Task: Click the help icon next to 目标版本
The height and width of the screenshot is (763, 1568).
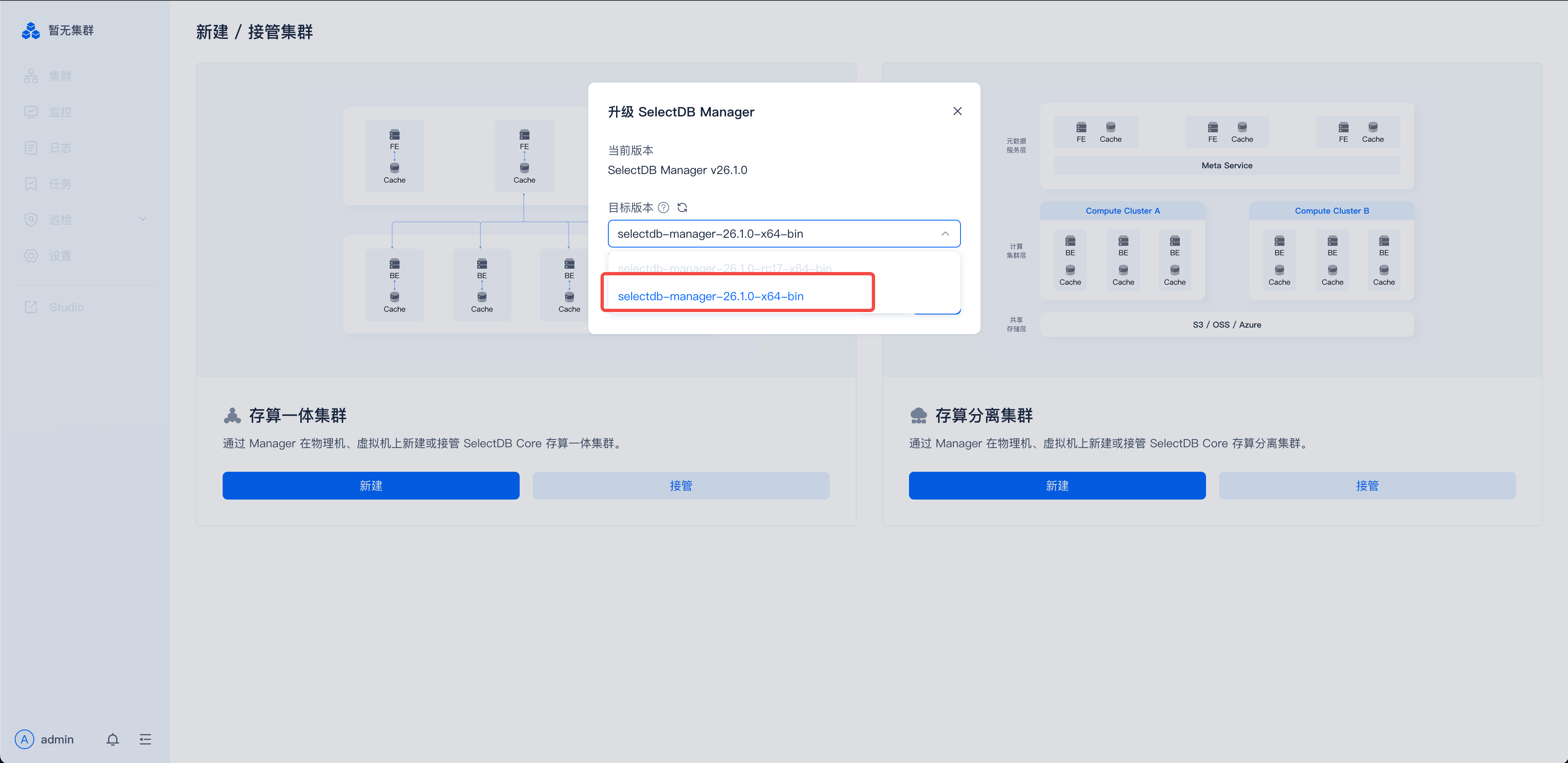Action: 663,207
